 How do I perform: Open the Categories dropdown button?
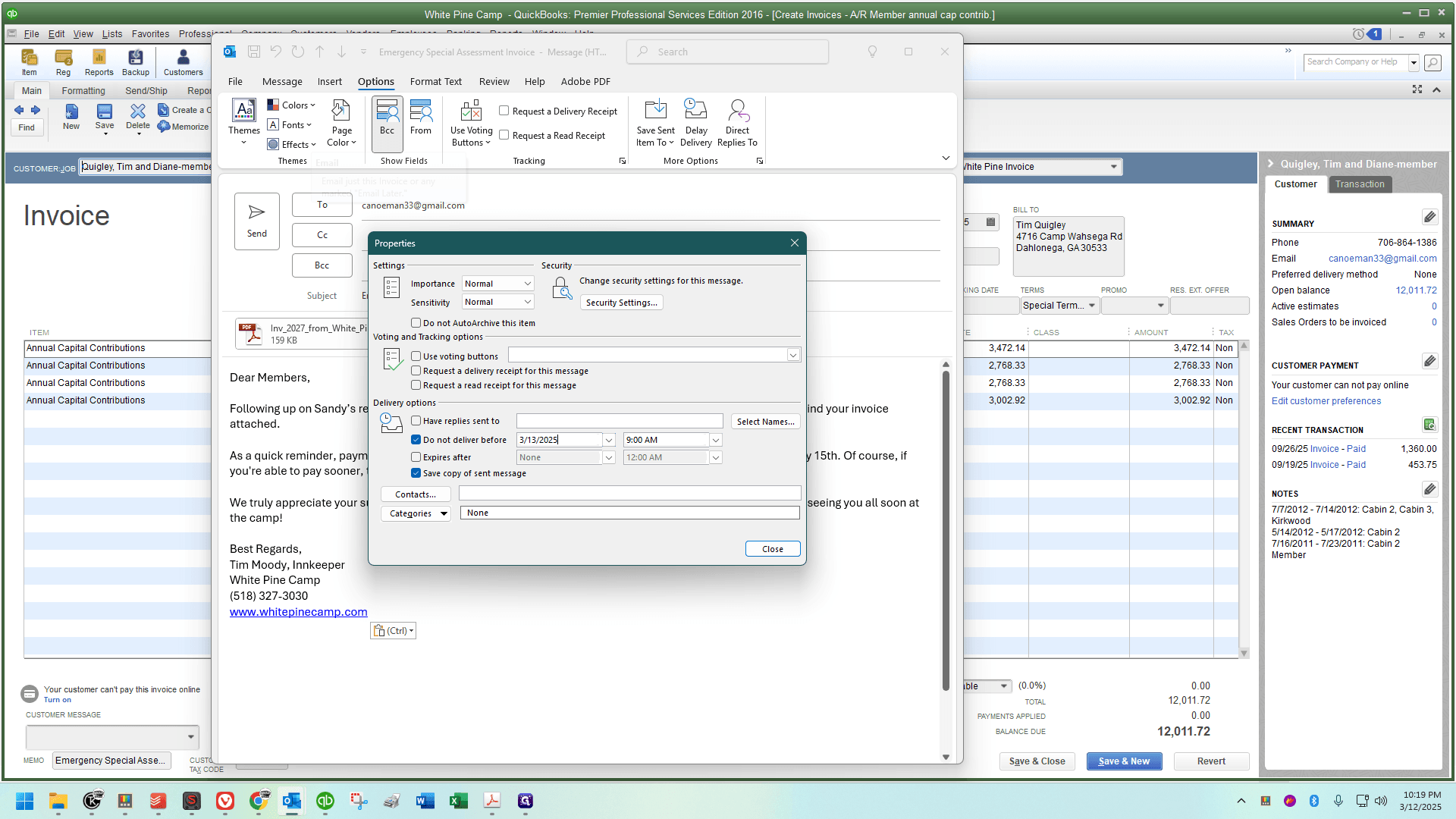tap(416, 513)
